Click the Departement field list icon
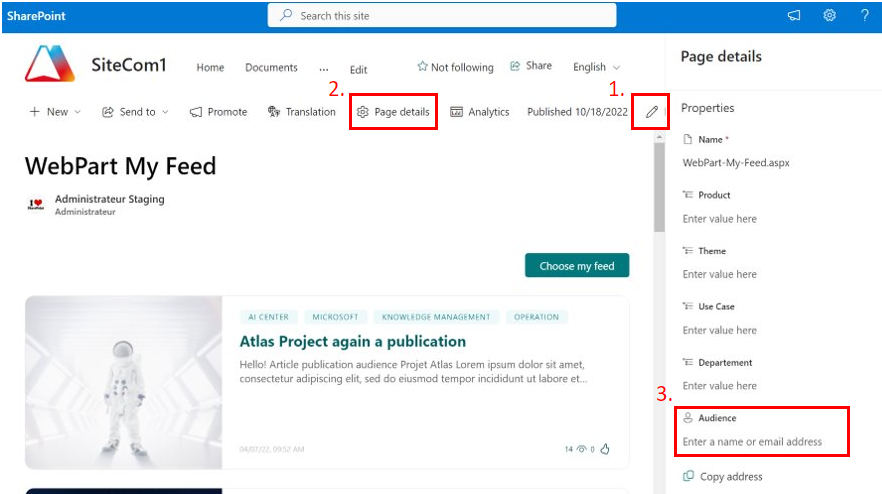This screenshot has width=882, height=494. (687, 362)
